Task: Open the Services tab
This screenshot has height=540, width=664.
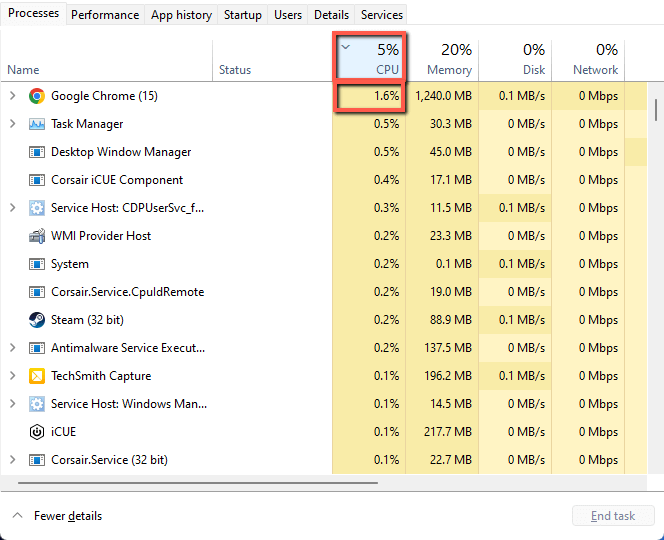Action: click(x=382, y=15)
